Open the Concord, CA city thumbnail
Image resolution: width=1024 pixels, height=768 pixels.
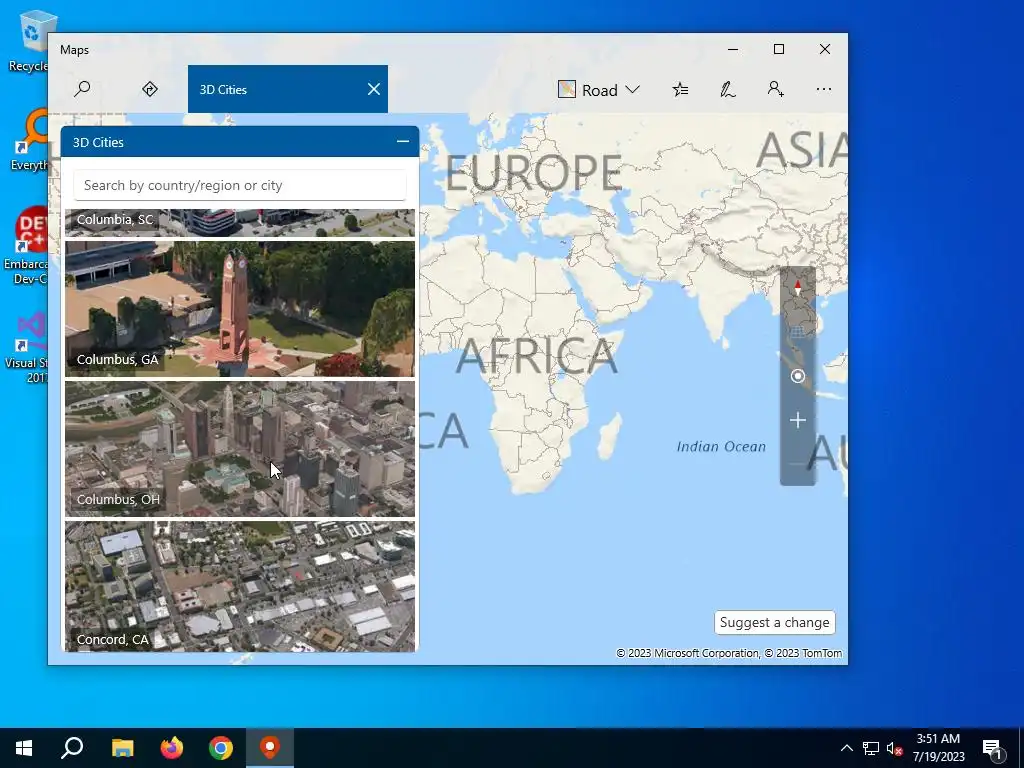240,586
